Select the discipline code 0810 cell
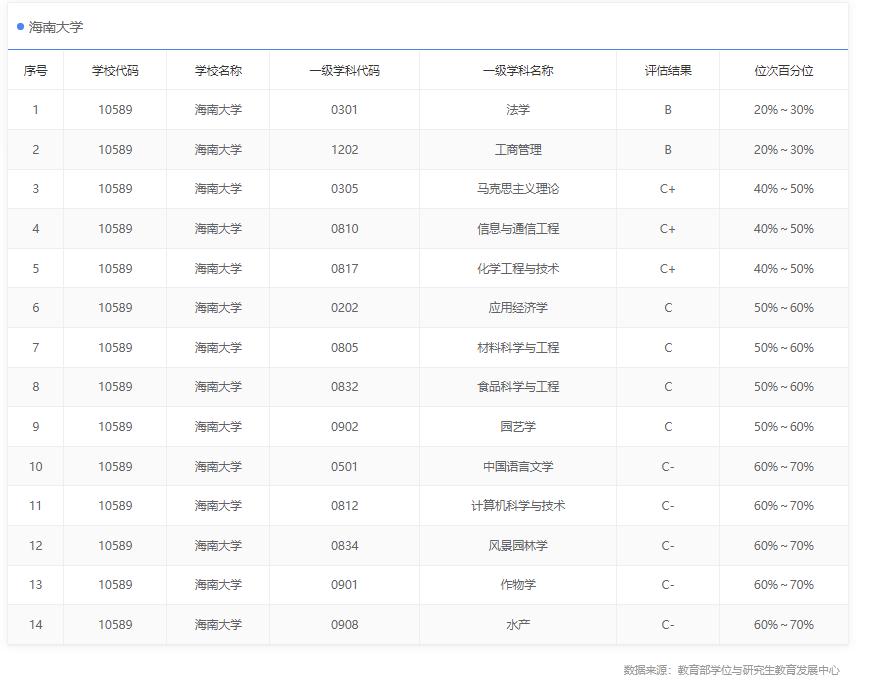The height and width of the screenshot is (684, 869). 343,228
